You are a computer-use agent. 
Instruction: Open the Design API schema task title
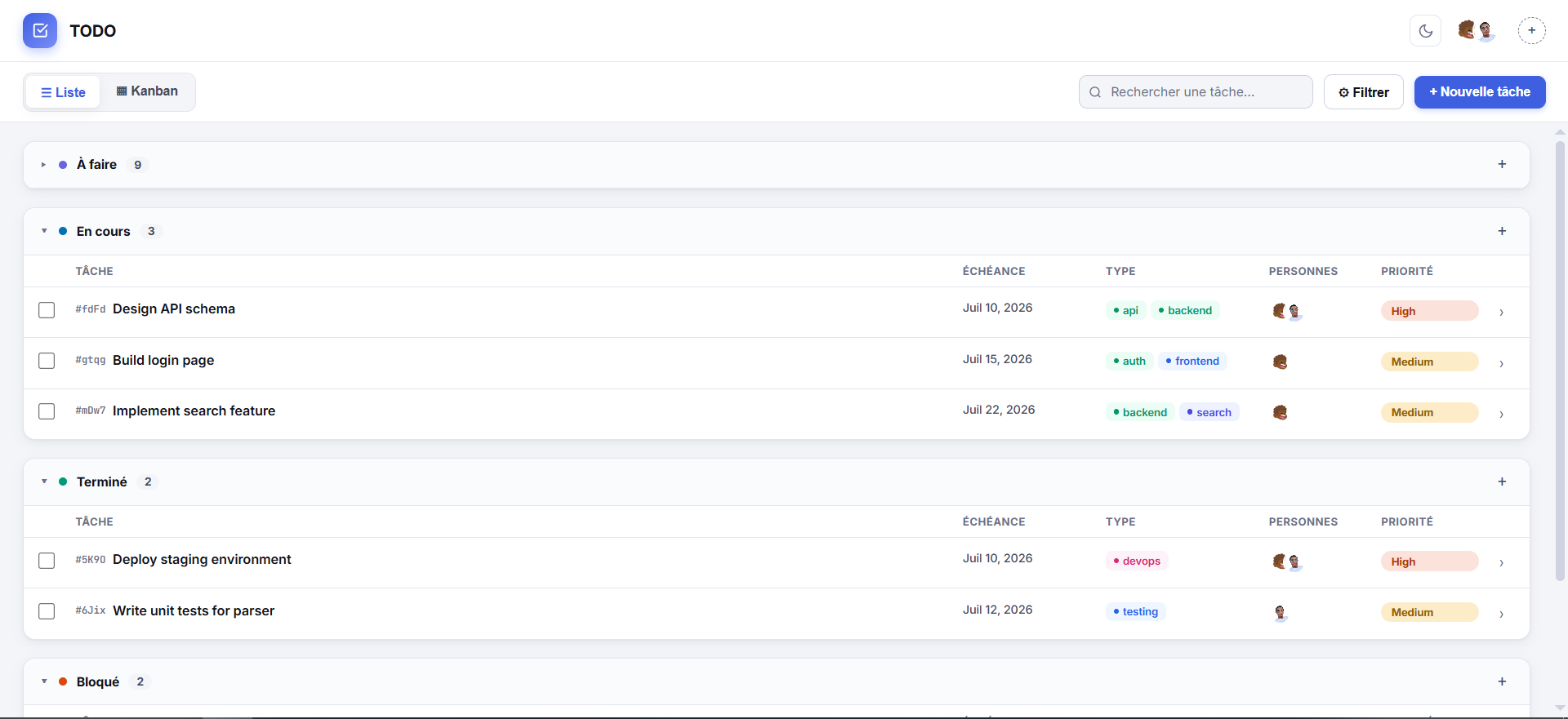174,308
